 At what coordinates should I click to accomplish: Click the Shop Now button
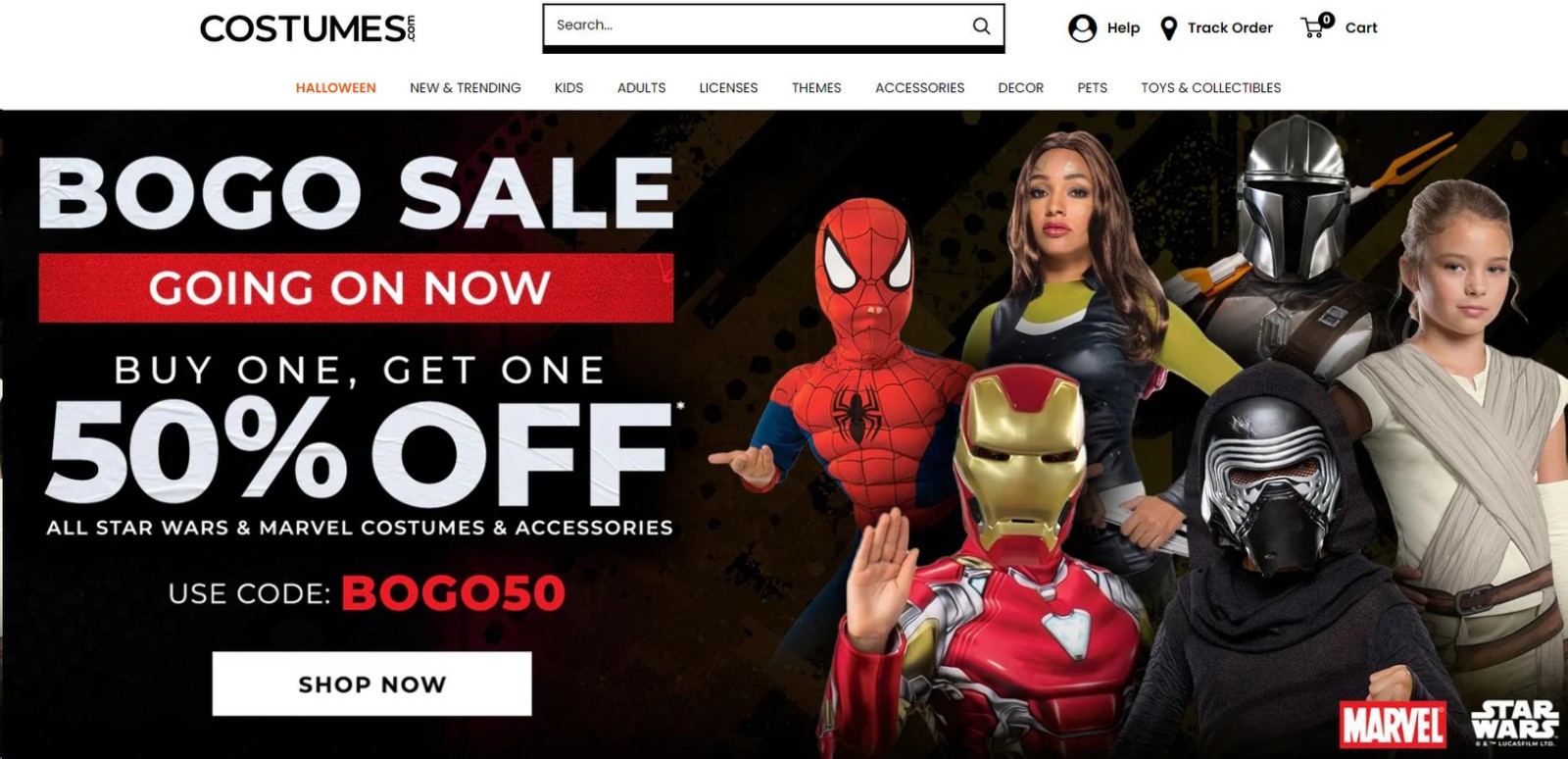pyautogui.click(x=372, y=683)
